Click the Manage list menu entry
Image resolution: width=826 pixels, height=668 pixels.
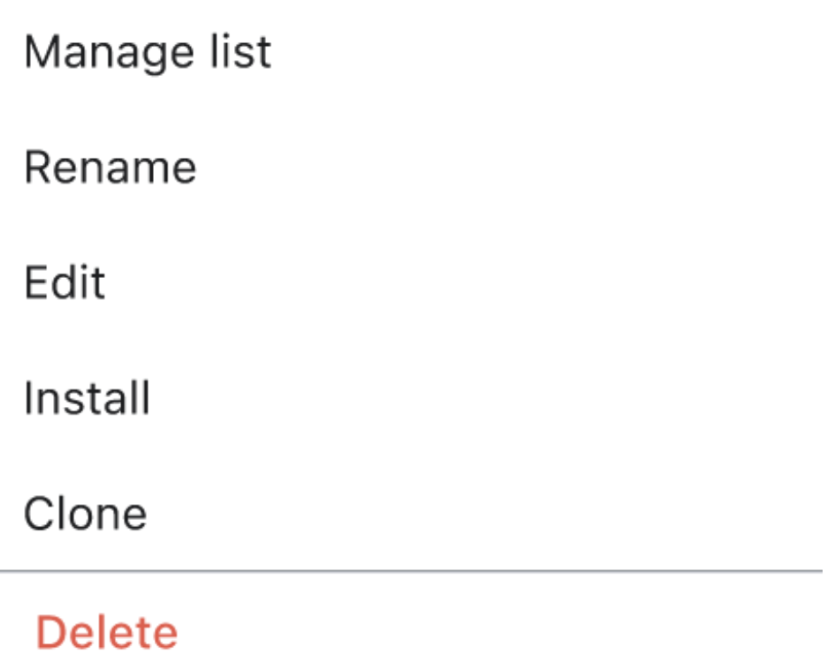point(147,52)
